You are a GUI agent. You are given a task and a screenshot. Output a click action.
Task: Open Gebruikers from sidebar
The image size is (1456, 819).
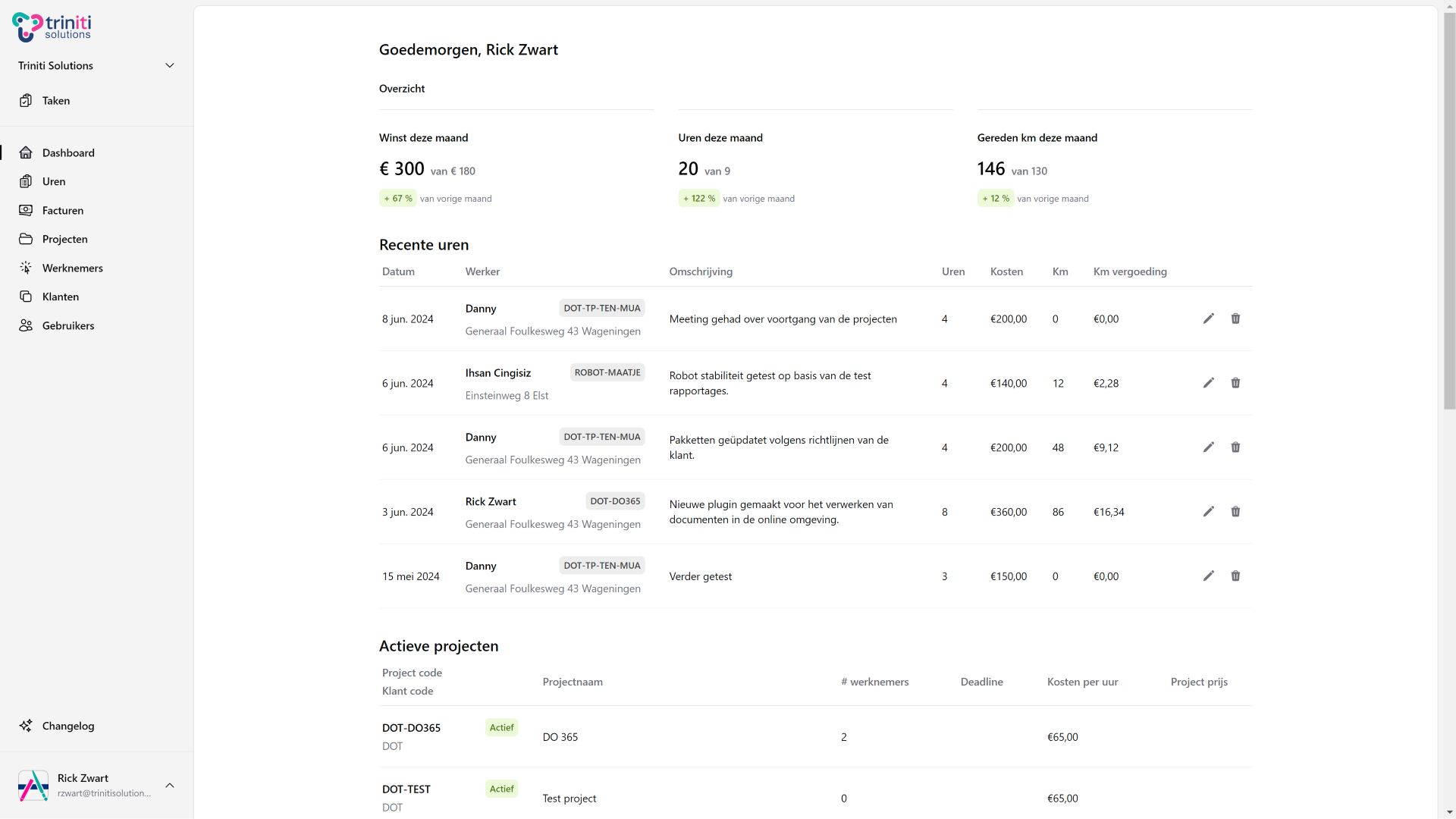tap(68, 325)
